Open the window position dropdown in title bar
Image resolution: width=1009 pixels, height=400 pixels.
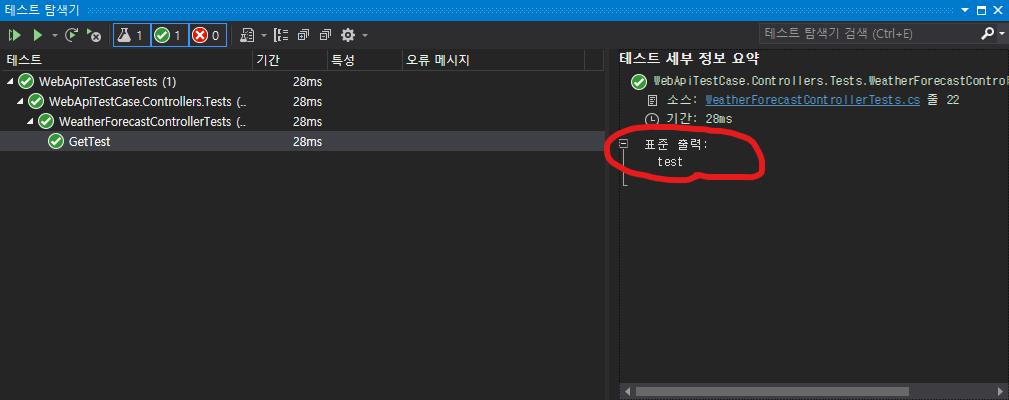tap(965, 10)
